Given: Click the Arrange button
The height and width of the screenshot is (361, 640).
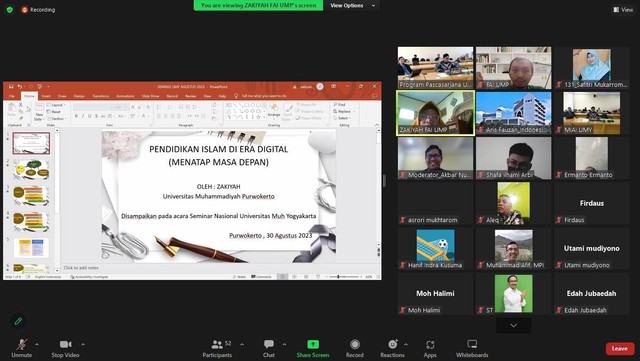Looking at the screenshot, I should 274,110.
